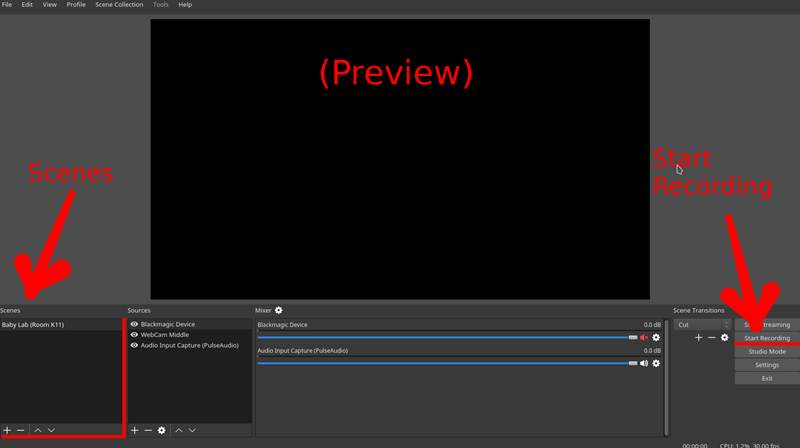This screenshot has width=800, height=448.
Task: Hide the Audio Input Capture source
Action: tap(134, 345)
